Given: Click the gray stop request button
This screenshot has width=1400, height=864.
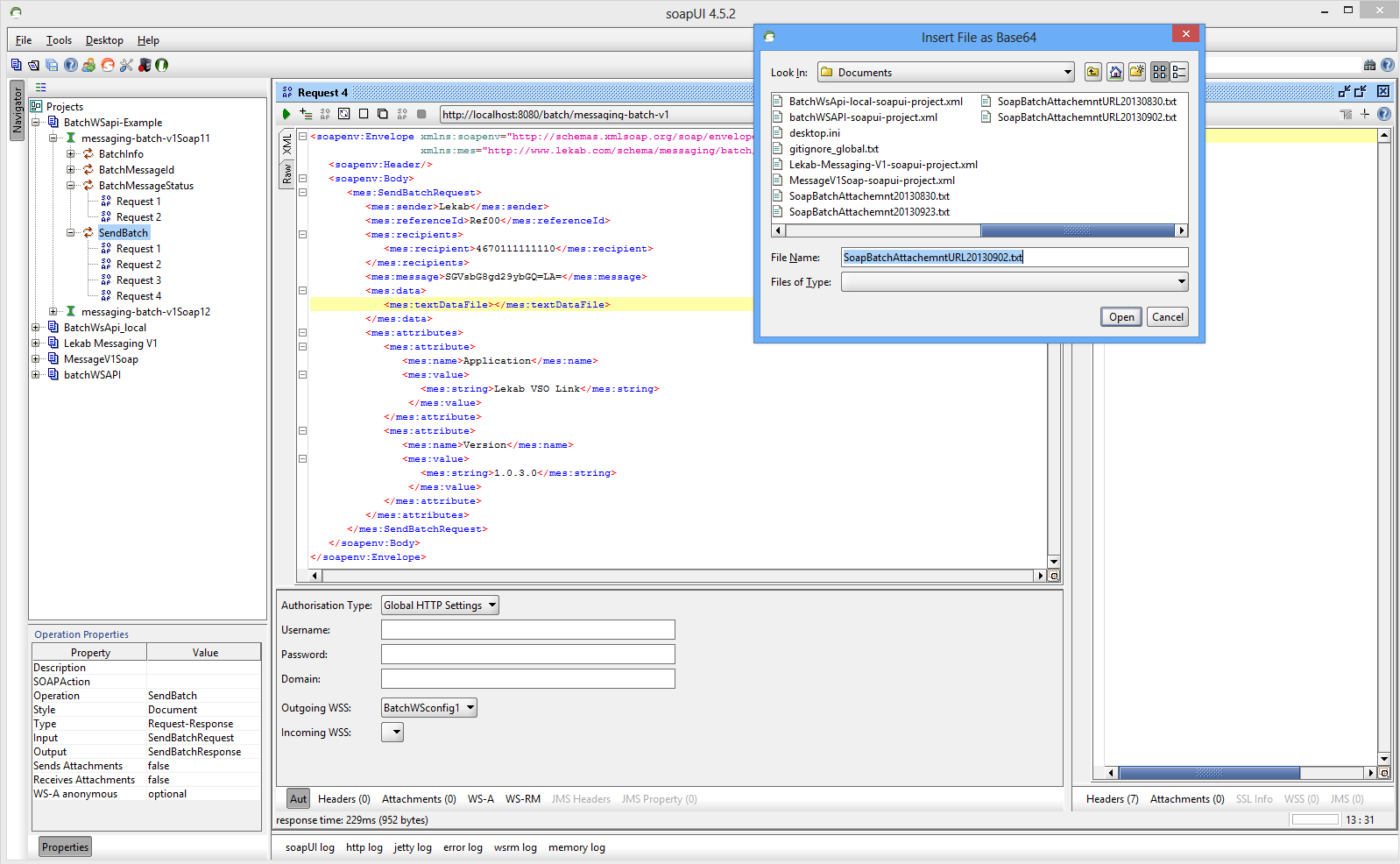Looking at the screenshot, I should tap(421, 114).
